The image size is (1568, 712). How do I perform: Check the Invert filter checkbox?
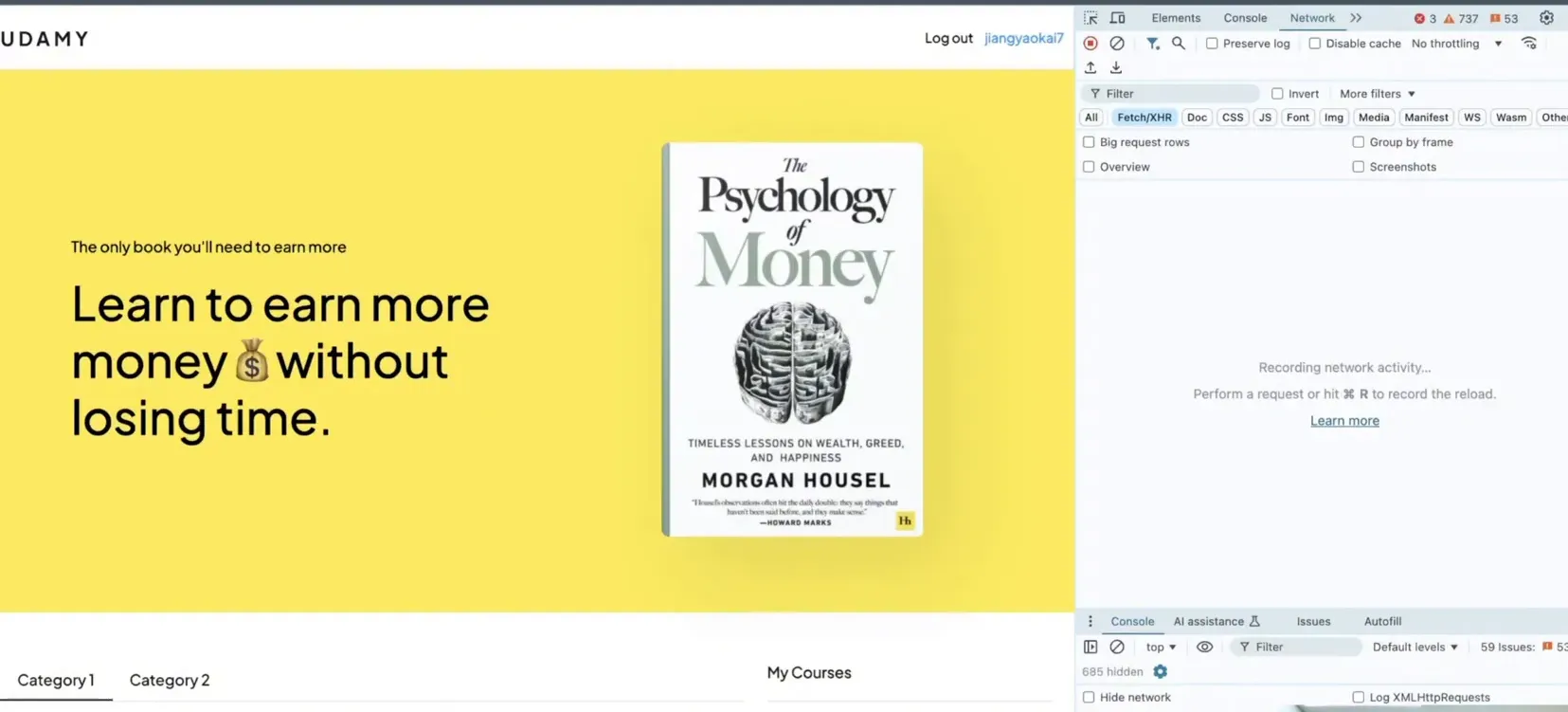point(1277,94)
